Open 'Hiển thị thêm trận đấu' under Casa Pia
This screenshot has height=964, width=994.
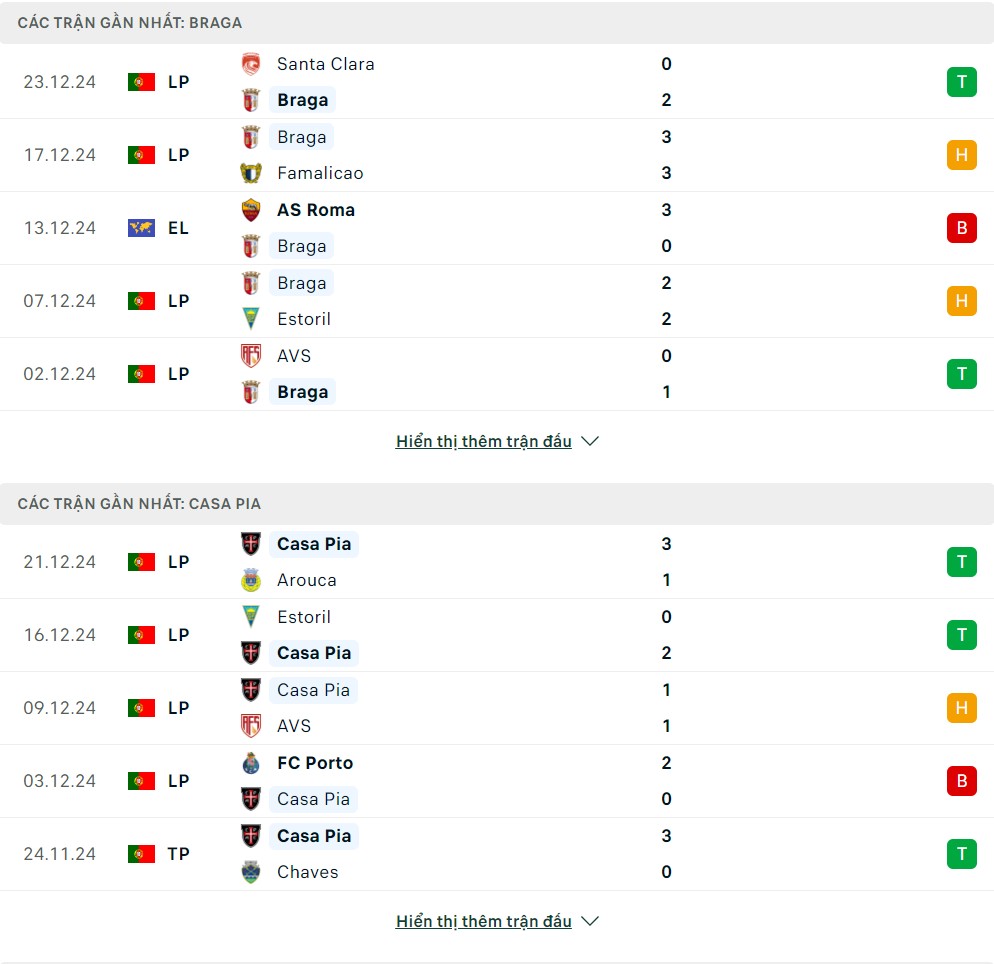pos(484,921)
